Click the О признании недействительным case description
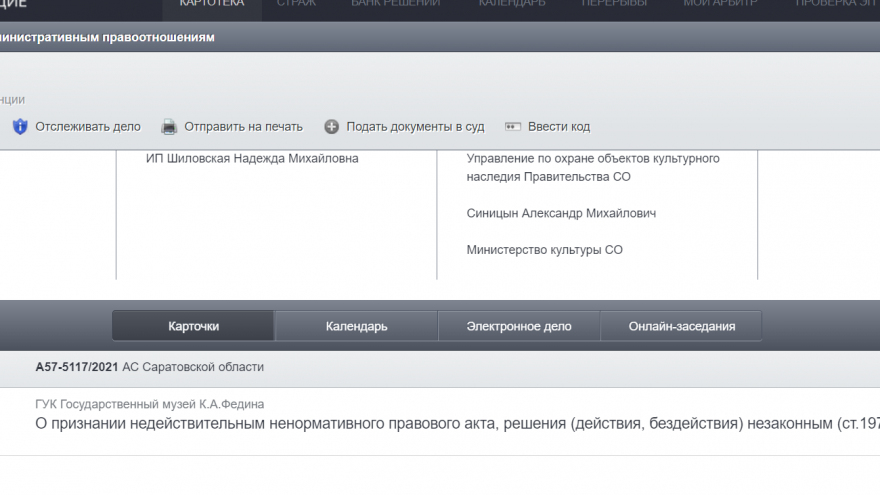Viewport: 880px width, 495px height. (x=457, y=424)
